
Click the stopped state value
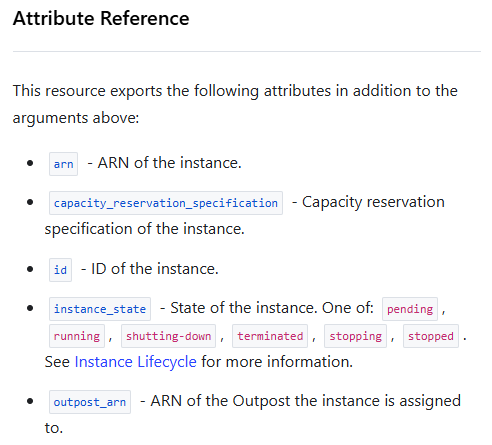tap(431, 336)
